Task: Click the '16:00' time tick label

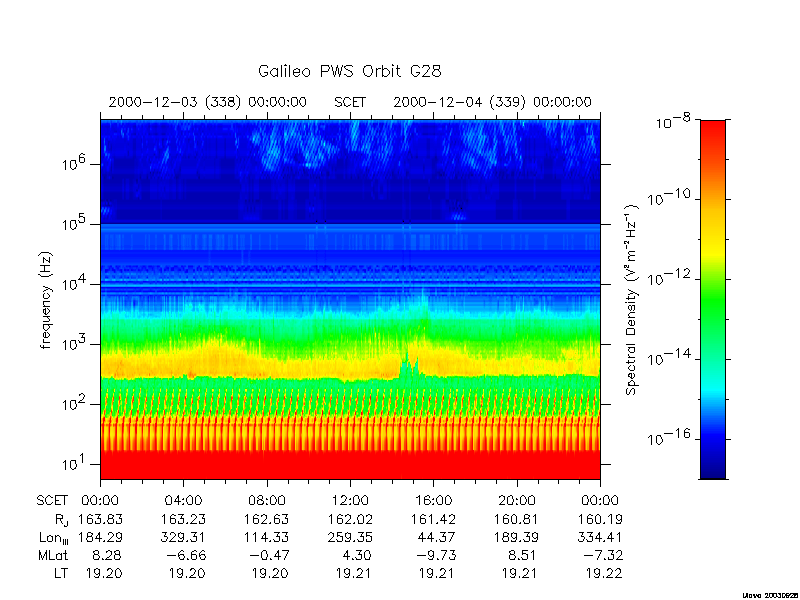Action: (433, 501)
